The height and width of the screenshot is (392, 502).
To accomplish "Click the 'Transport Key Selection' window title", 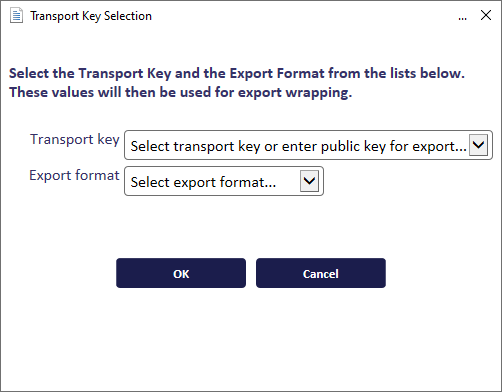I will coord(91,16).
